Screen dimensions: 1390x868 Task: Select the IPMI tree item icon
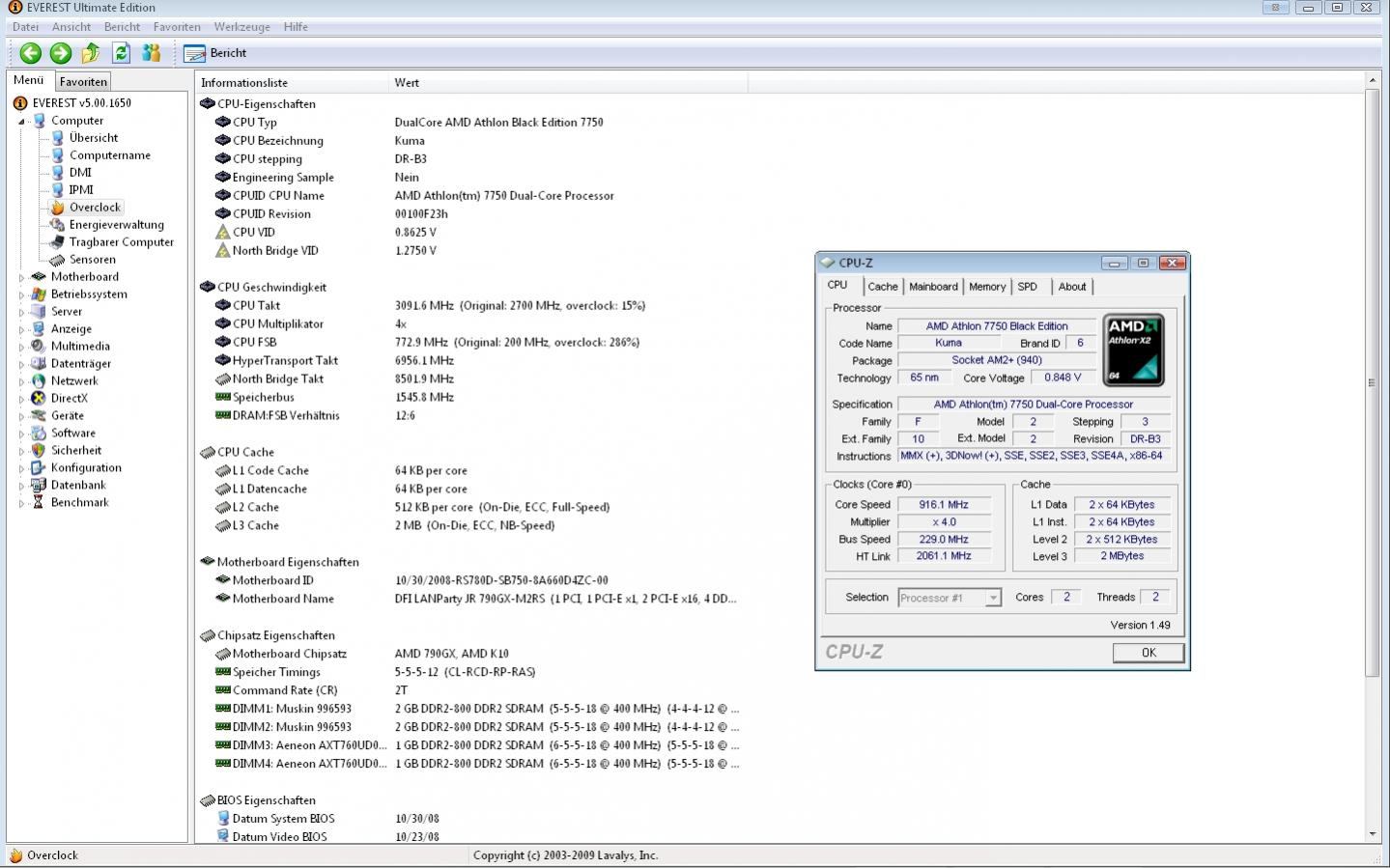coord(57,190)
